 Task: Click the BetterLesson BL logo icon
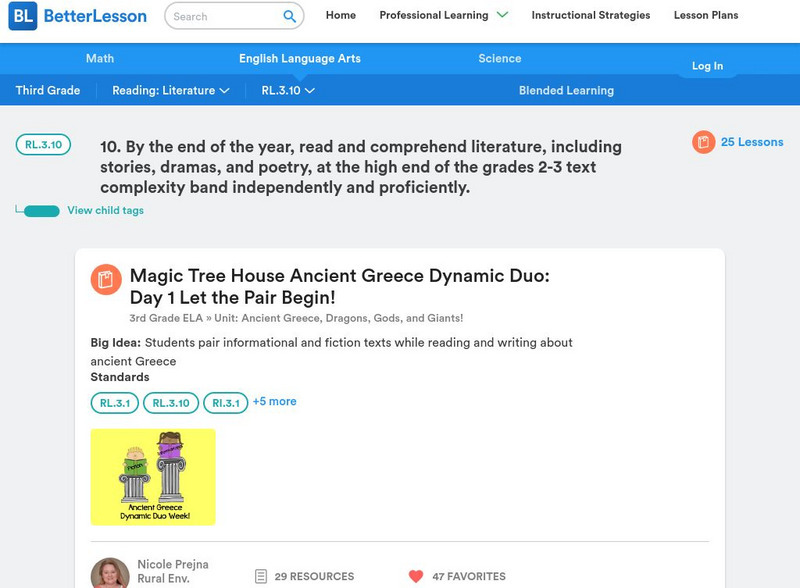(23, 16)
